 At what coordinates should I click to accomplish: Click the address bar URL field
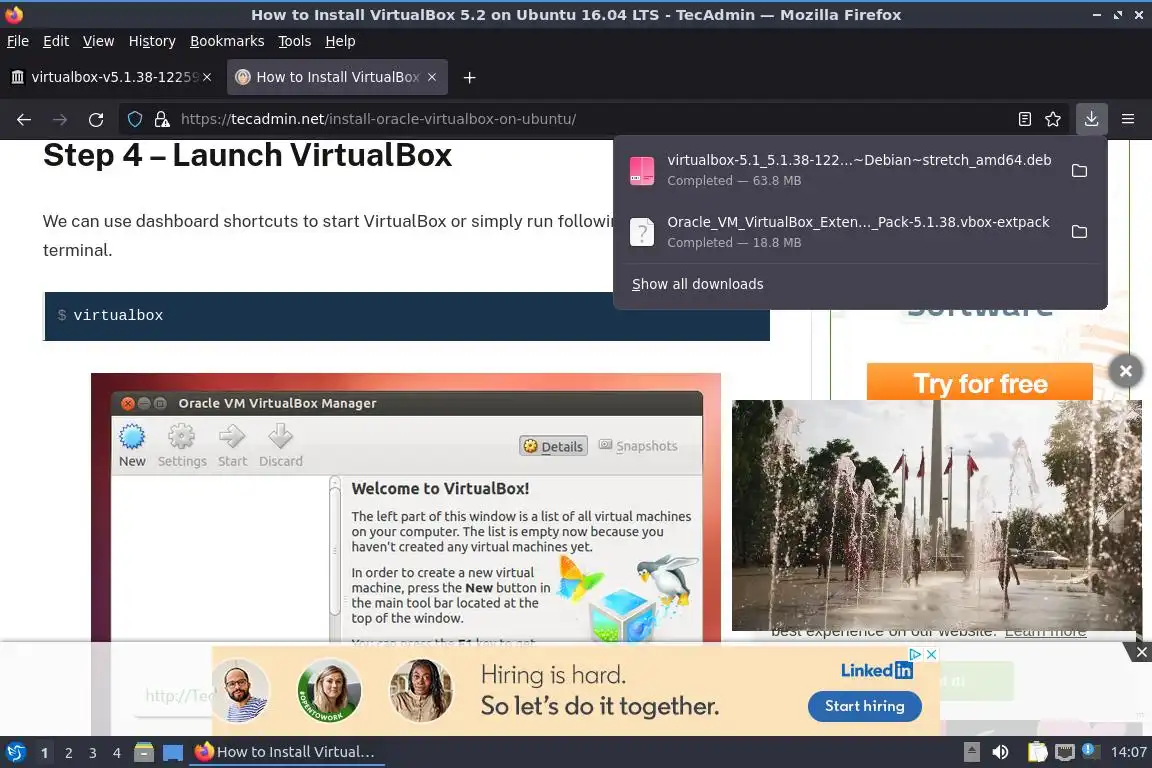tap(588, 119)
